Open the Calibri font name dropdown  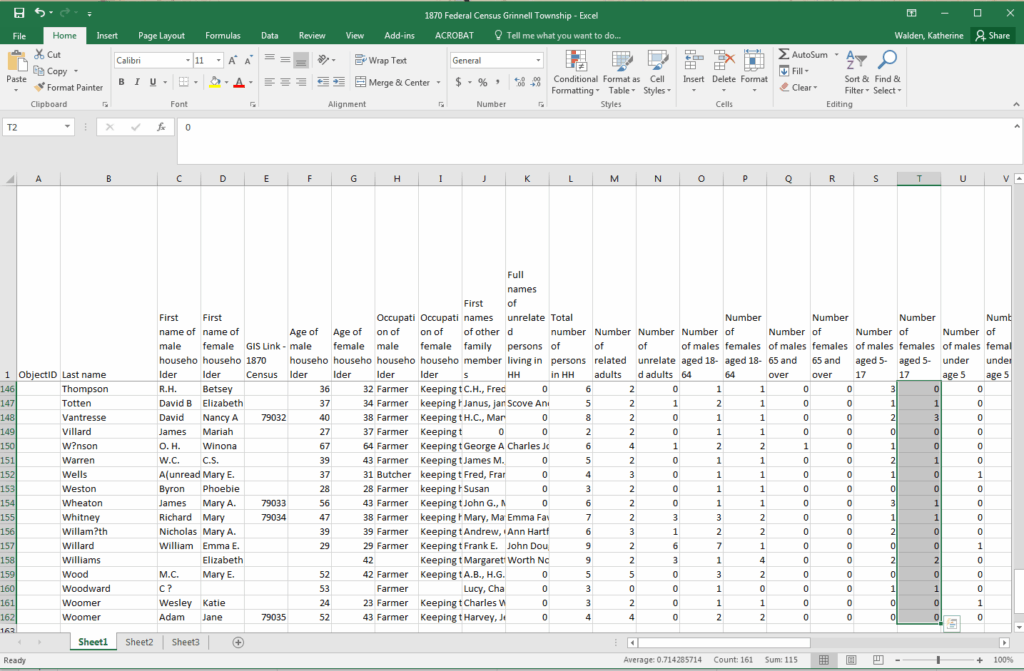pos(188,60)
